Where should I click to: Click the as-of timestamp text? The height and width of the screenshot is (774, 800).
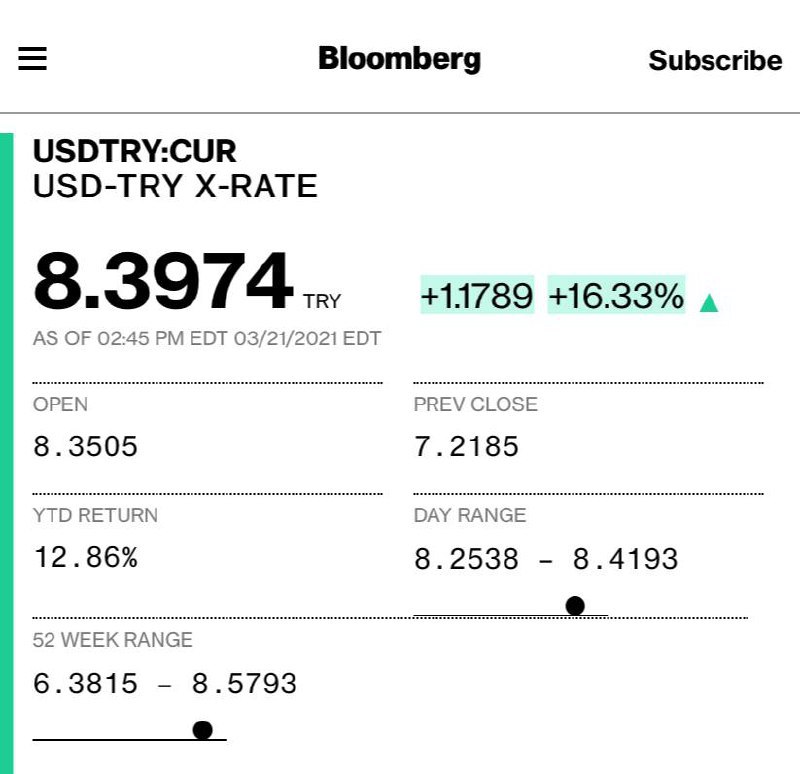(207, 339)
